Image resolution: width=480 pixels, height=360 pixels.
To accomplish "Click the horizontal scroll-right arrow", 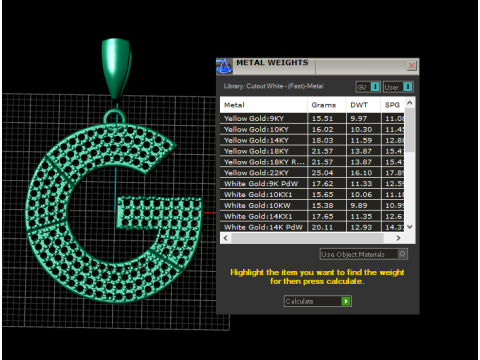I will (x=398, y=238).
